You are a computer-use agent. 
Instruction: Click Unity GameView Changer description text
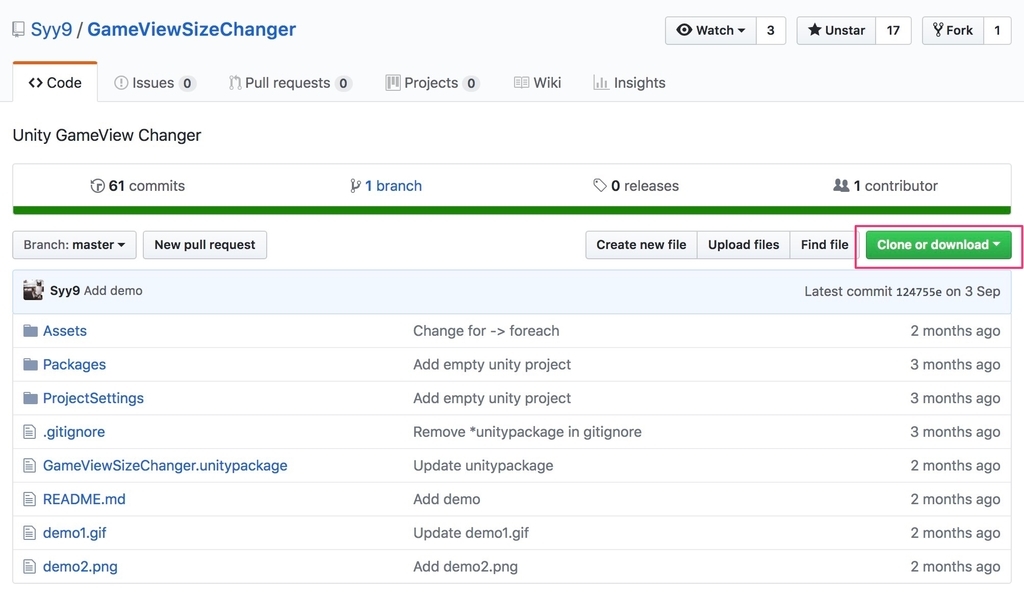107,135
